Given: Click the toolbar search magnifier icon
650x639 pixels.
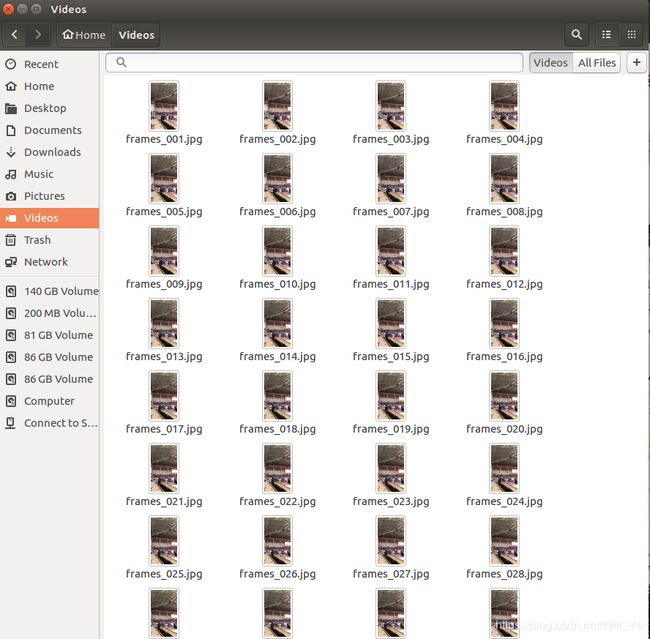Looking at the screenshot, I should coord(576,34).
